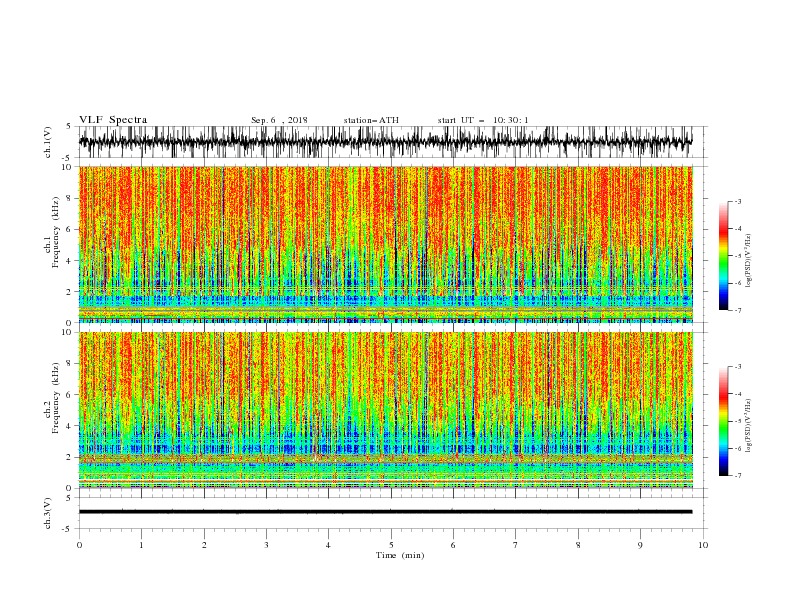Click the ch.2 spectrogram color bar

(x=723, y=421)
